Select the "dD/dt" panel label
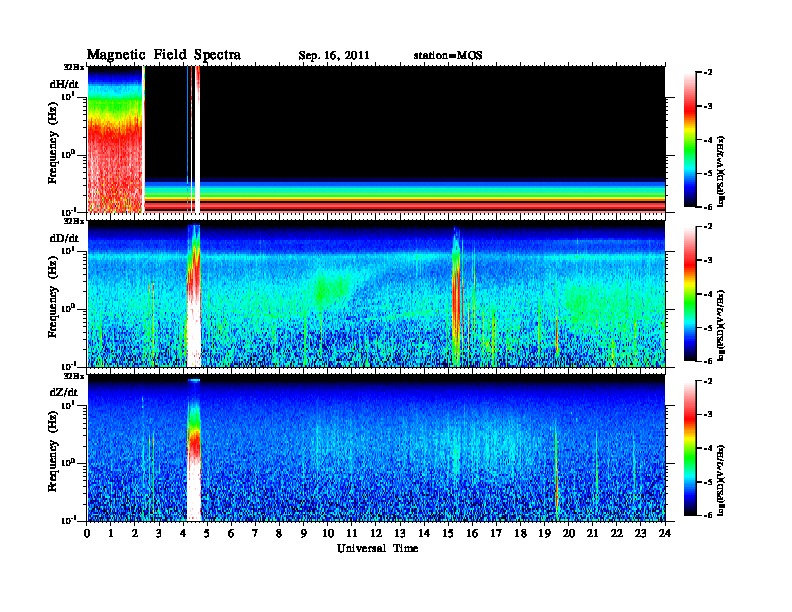The image size is (792, 612). pyautogui.click(x=64, y=238)
